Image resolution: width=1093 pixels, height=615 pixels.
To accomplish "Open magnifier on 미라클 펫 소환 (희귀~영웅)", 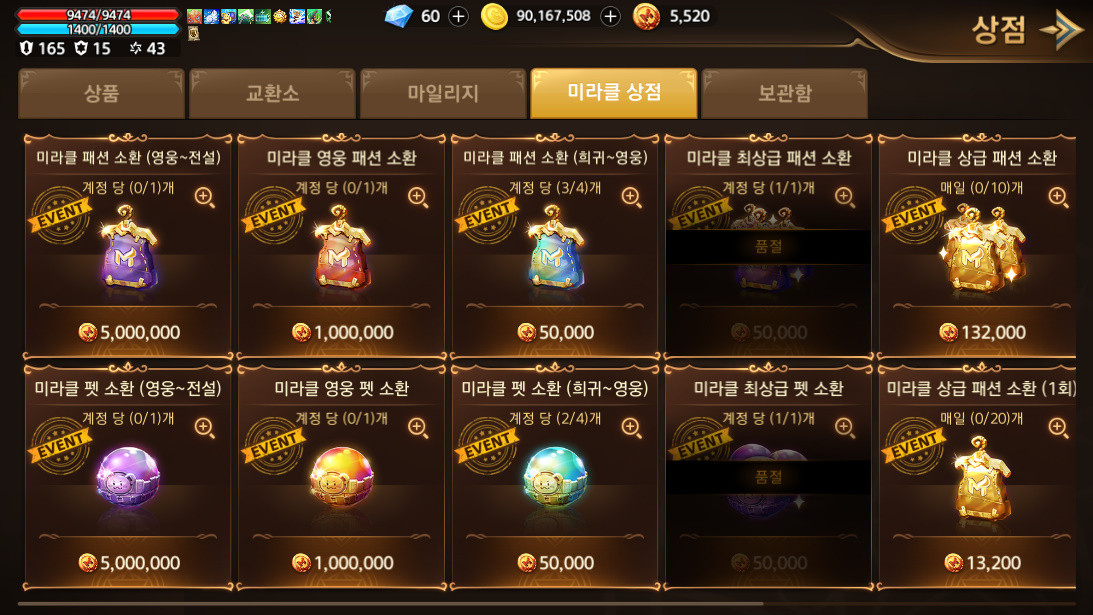I will pos(631,427).
